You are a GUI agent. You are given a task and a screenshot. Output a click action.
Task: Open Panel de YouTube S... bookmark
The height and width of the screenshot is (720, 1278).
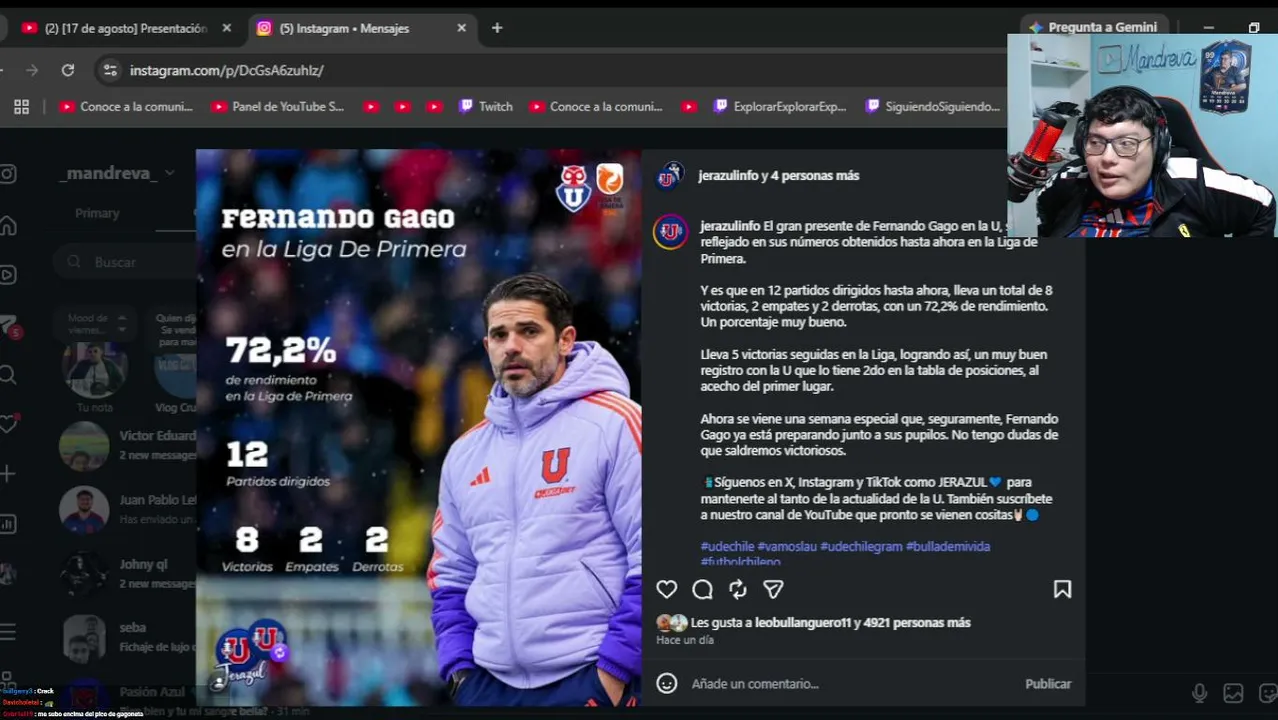click(x=277, y=106)
